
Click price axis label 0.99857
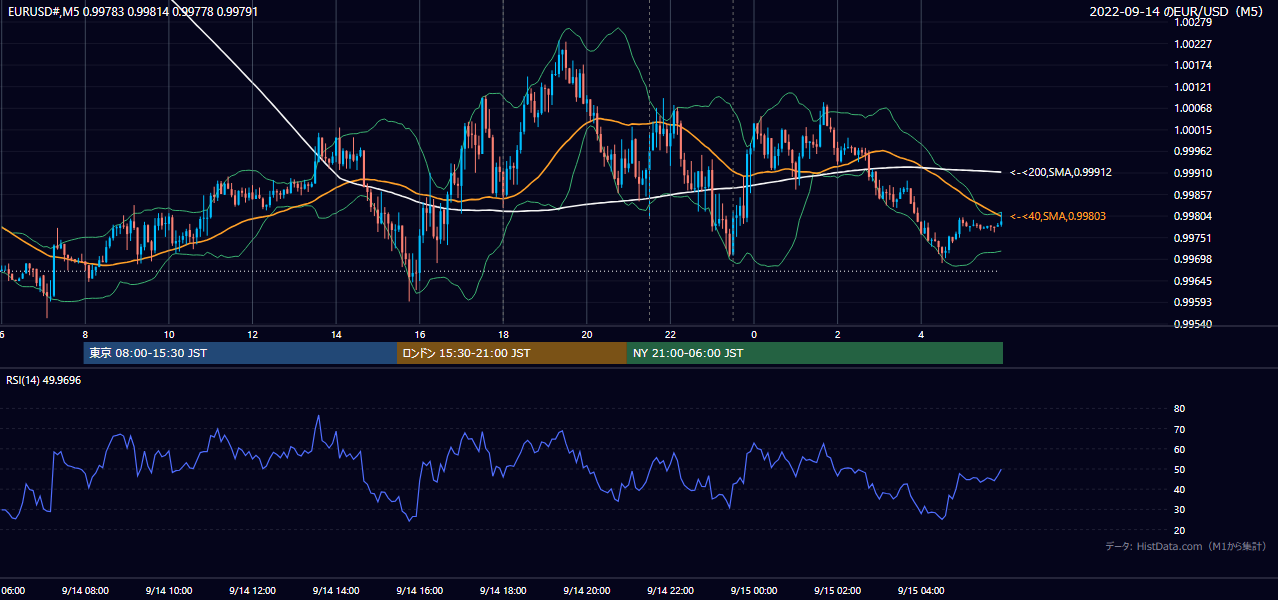tap(1194, 195)
